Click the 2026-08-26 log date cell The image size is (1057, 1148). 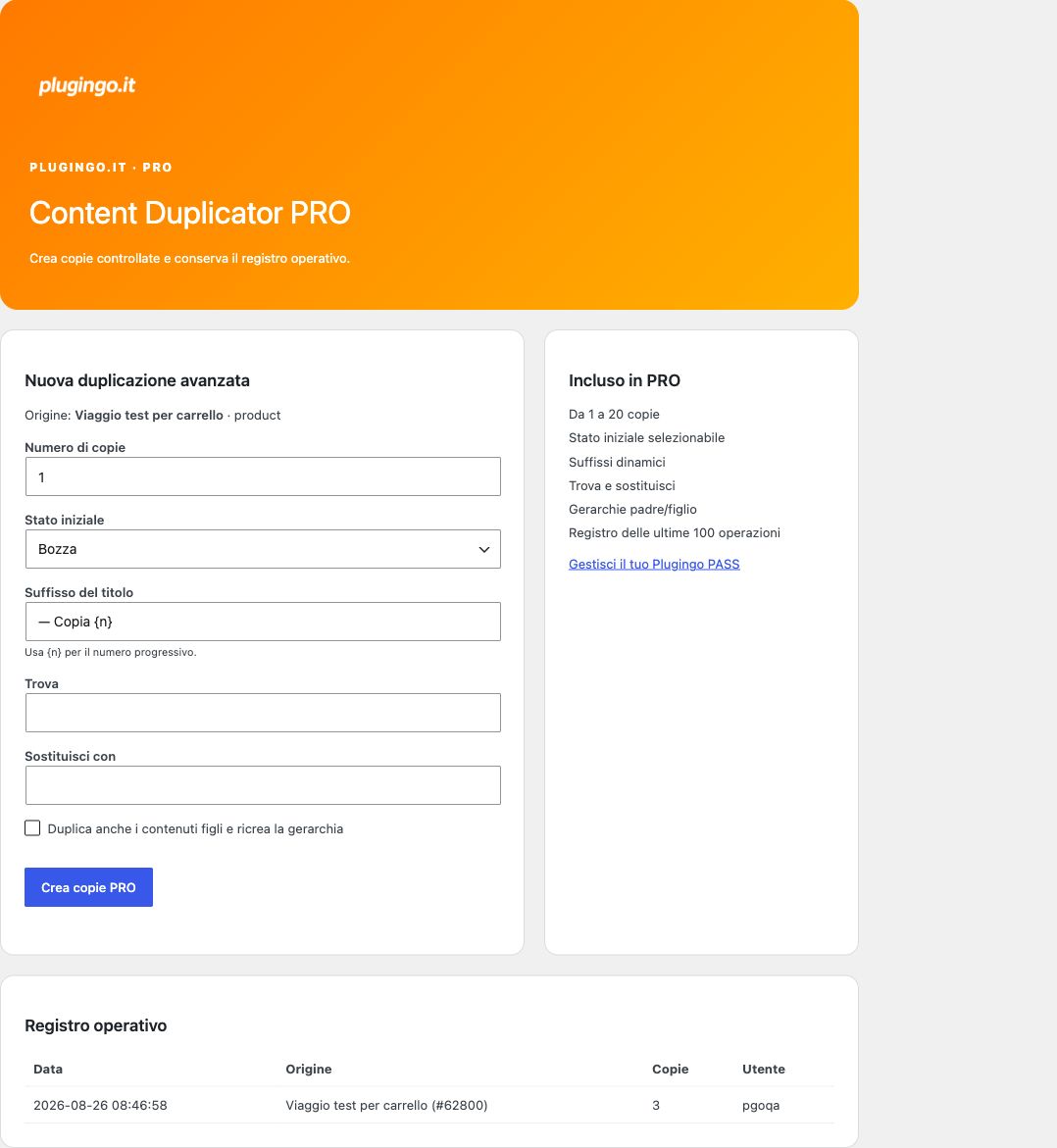[100, 1105]
